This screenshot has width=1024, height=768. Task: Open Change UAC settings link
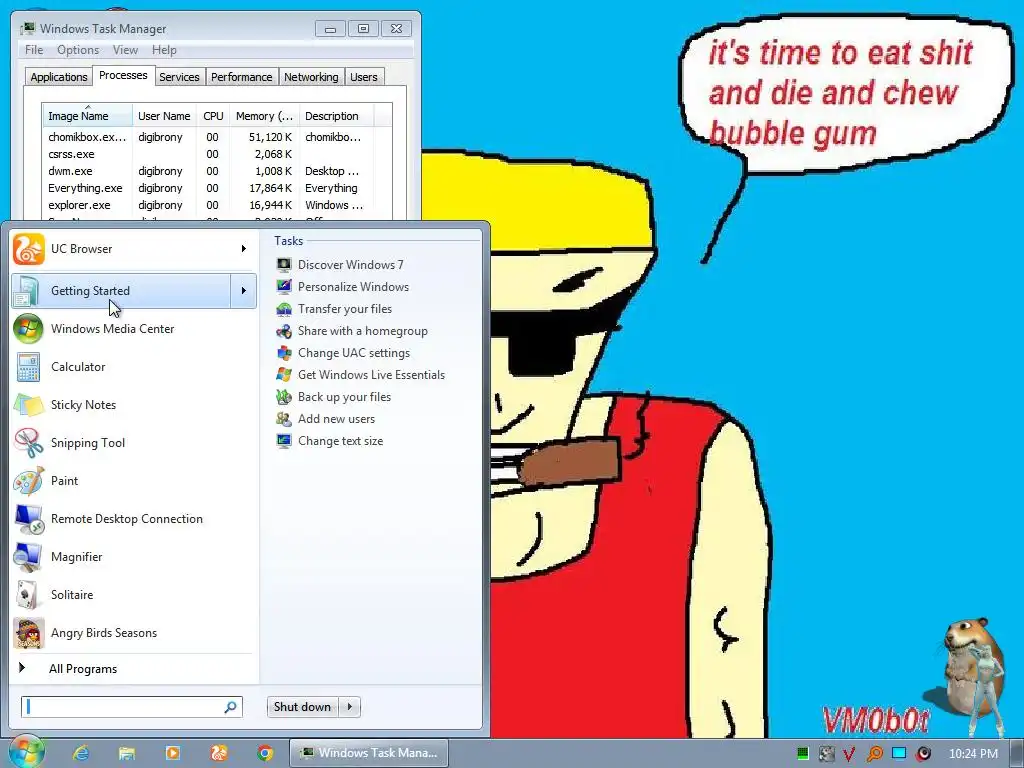click(x=354, y=353)
